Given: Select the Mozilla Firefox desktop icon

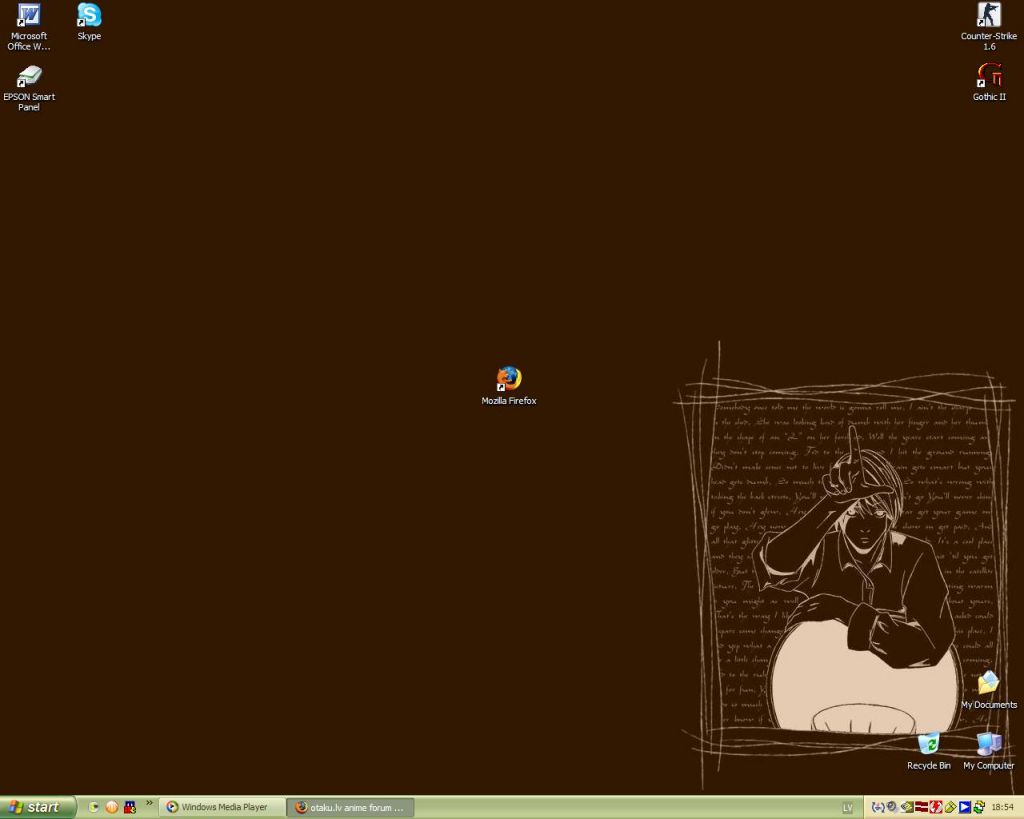Looking at the screenshot, I should (x=509, y=386).
